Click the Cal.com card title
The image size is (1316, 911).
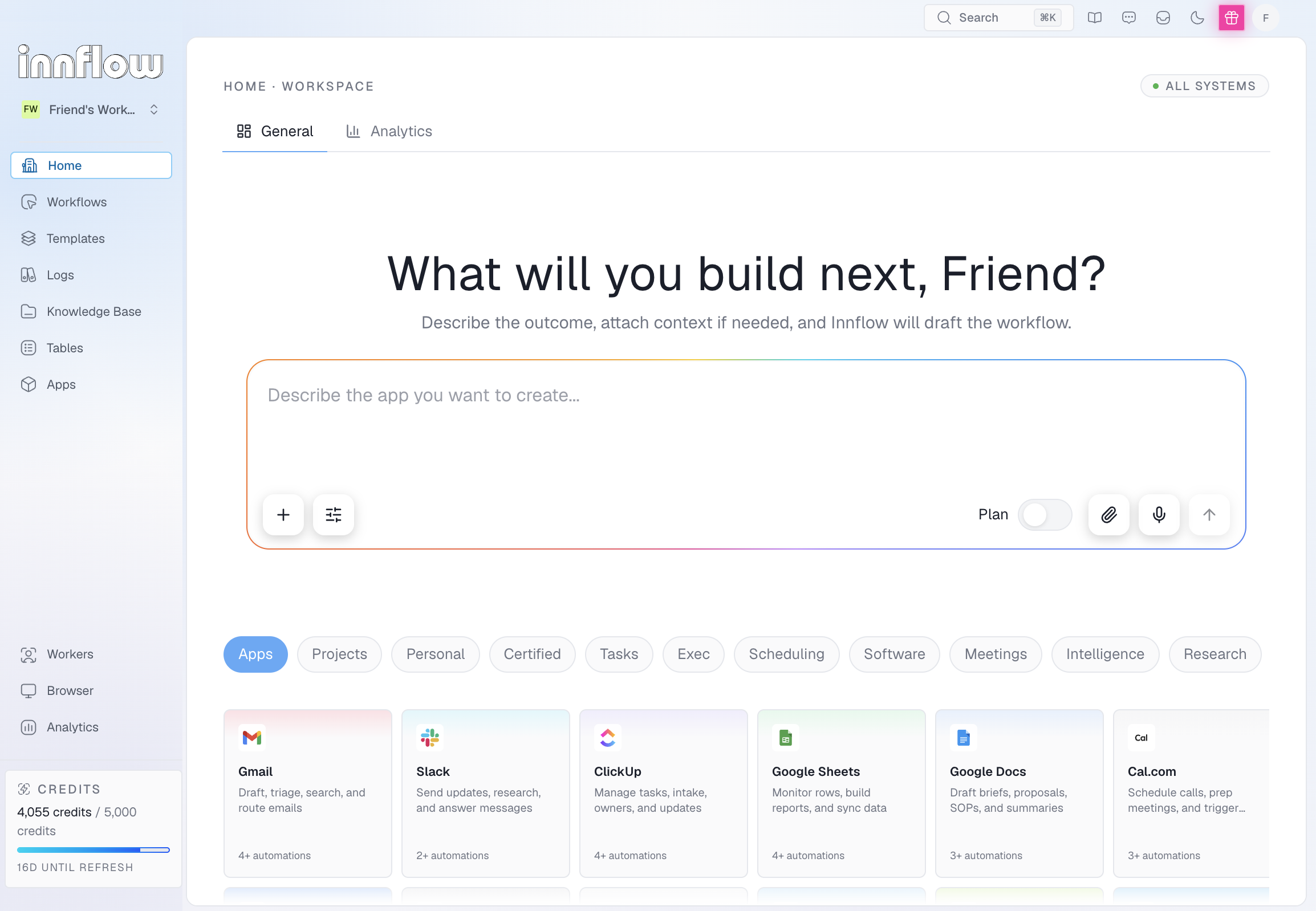click(1152, 772)
